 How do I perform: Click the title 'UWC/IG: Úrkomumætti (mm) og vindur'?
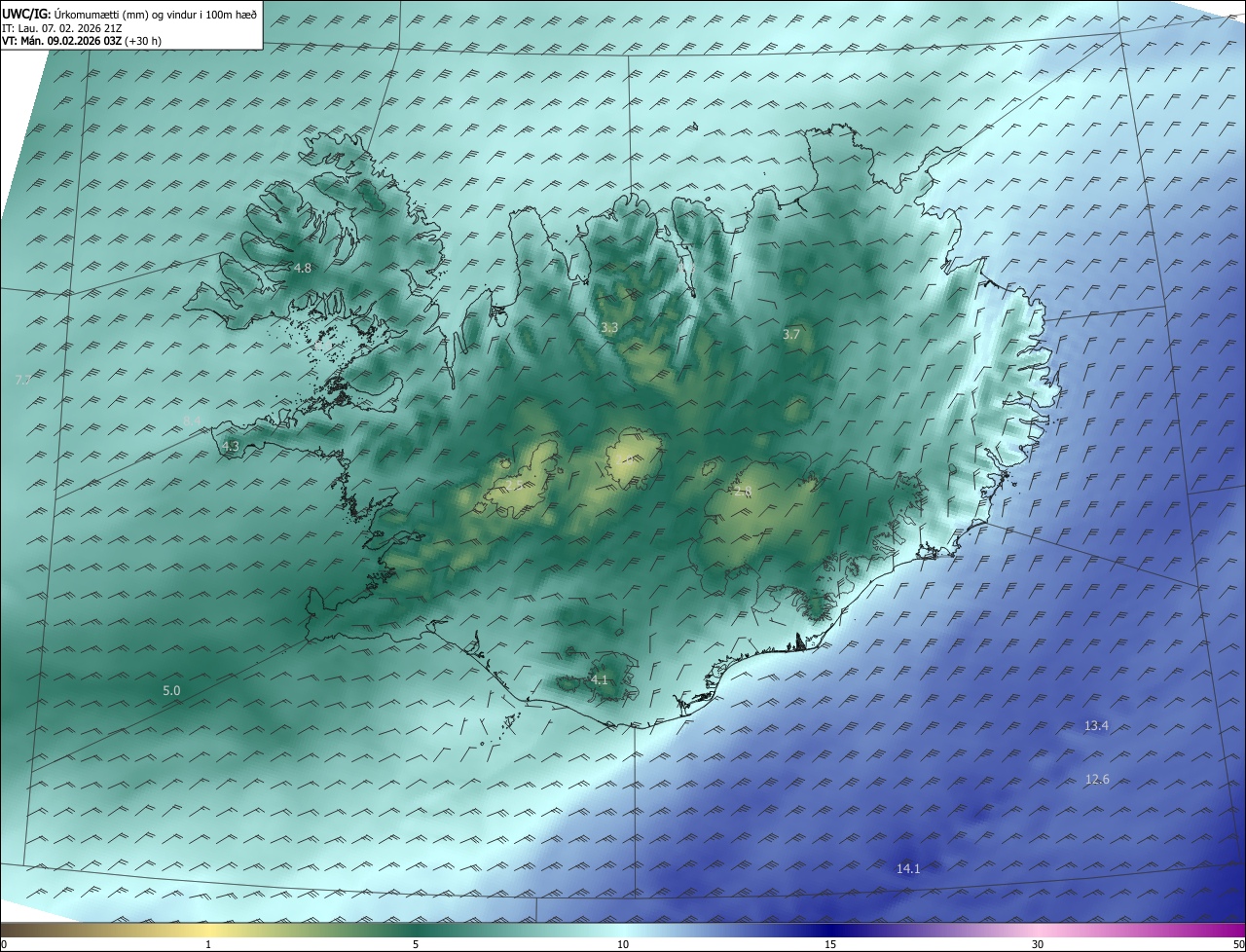(129, 13)
